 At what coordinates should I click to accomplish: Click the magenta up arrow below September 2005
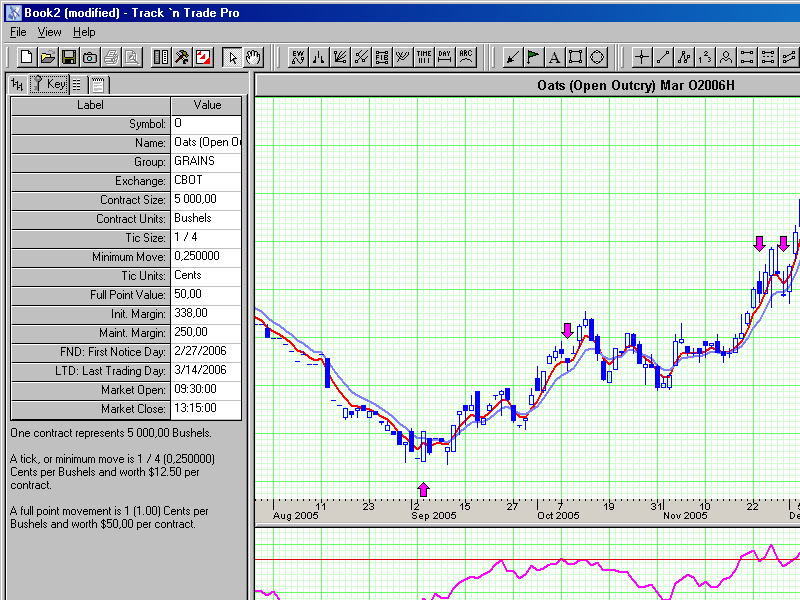423,488
